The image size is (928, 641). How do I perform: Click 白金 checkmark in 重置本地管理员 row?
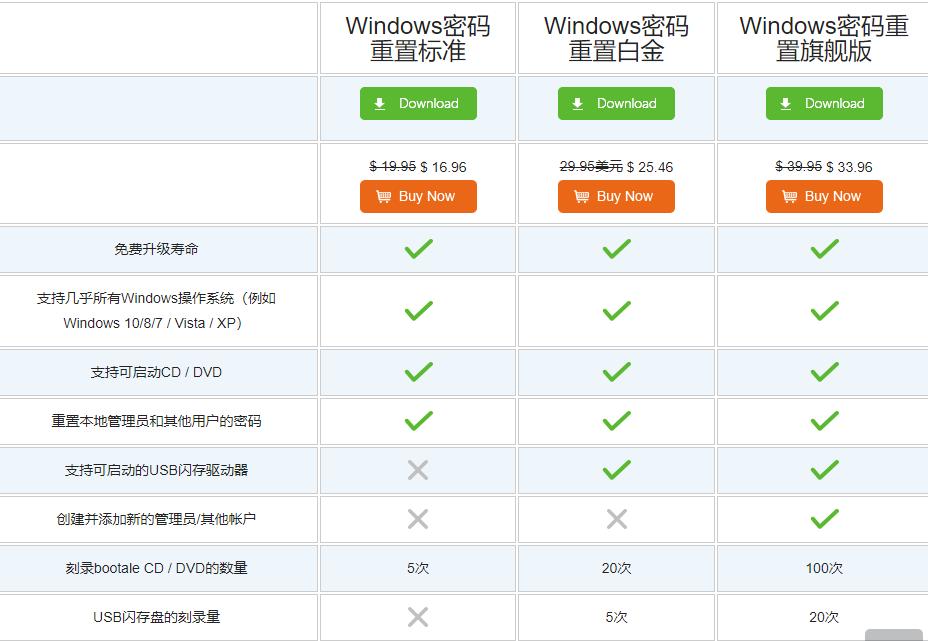tap(617, 421)
